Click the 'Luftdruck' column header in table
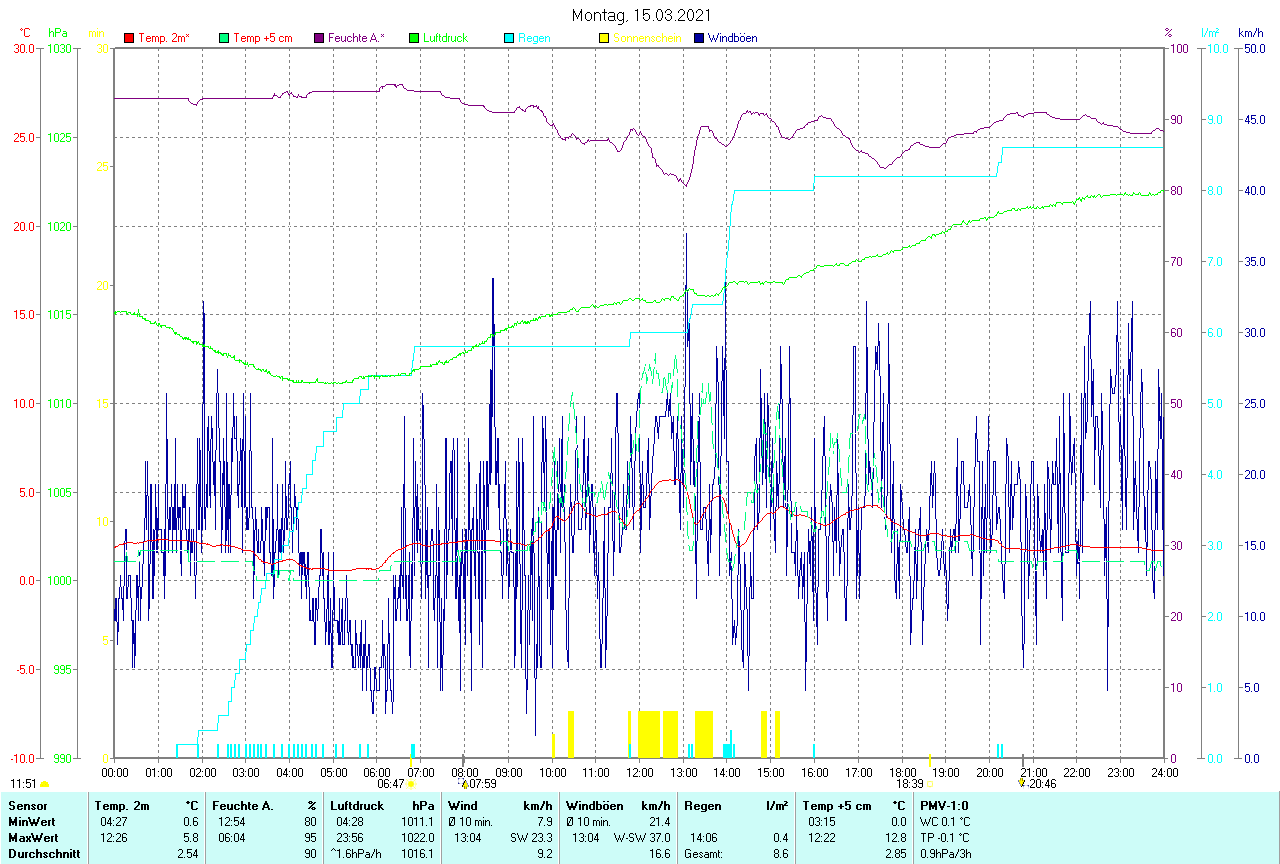Screen dimensions: 1280x864 355,806
